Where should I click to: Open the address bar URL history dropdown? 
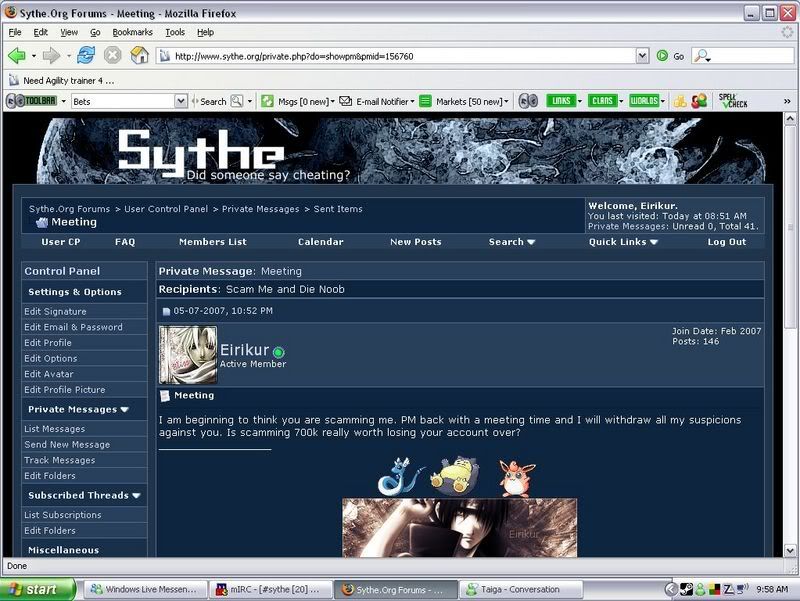coord(642,56)
